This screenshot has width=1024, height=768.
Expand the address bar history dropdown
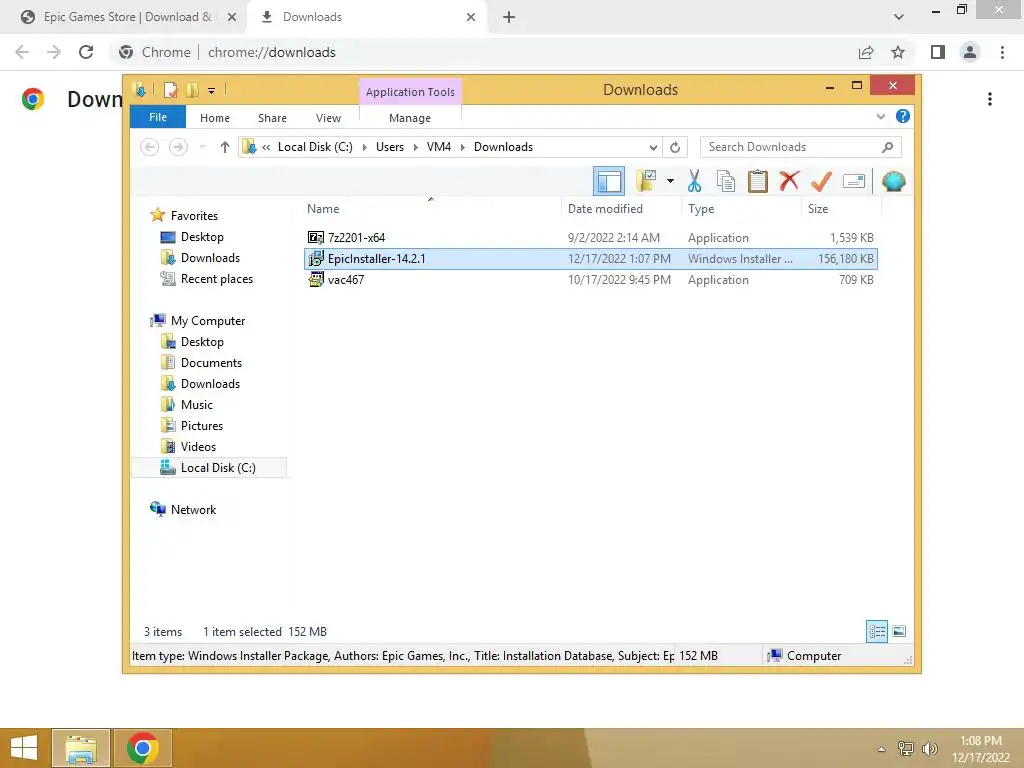point(653,147)
